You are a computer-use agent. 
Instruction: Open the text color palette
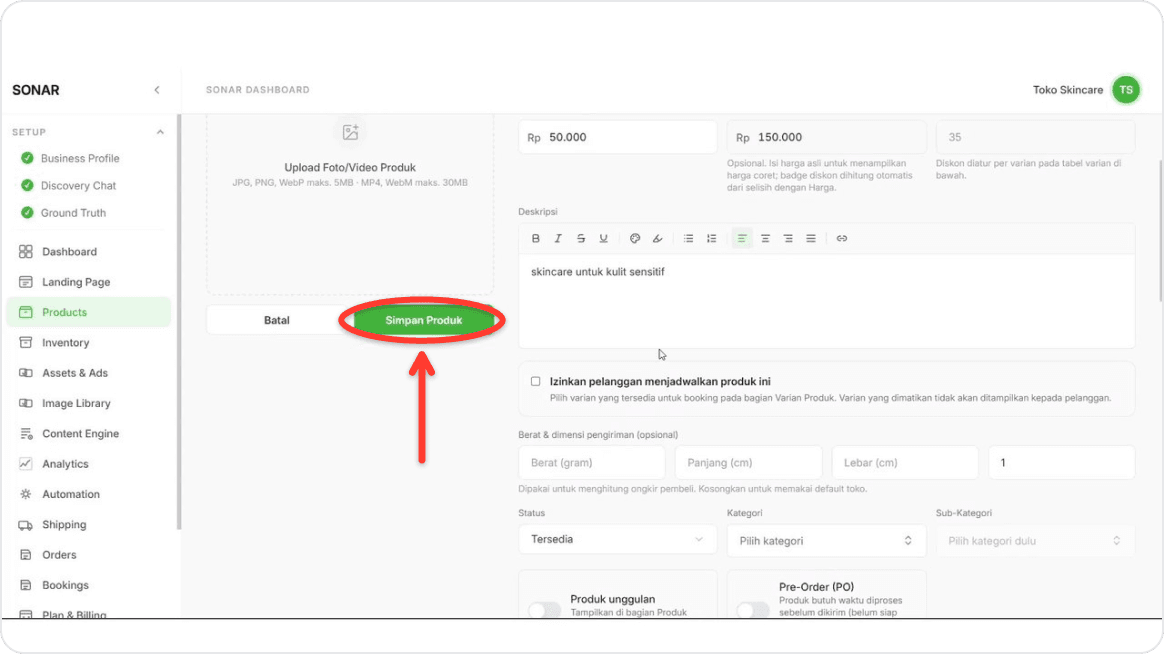pyautogui.click(x=635, y=238)
